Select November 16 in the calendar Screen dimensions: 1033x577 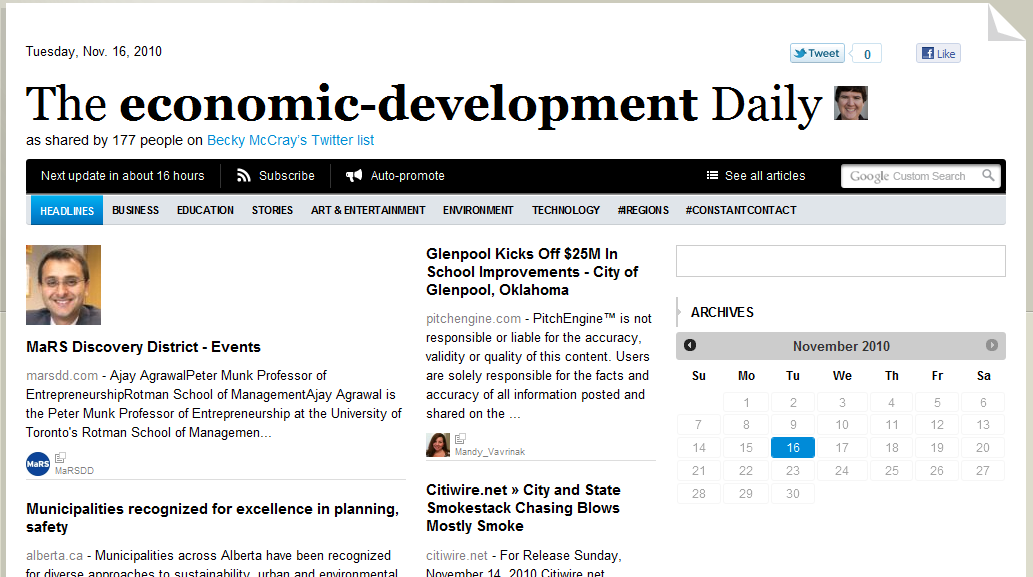point(792,448)
